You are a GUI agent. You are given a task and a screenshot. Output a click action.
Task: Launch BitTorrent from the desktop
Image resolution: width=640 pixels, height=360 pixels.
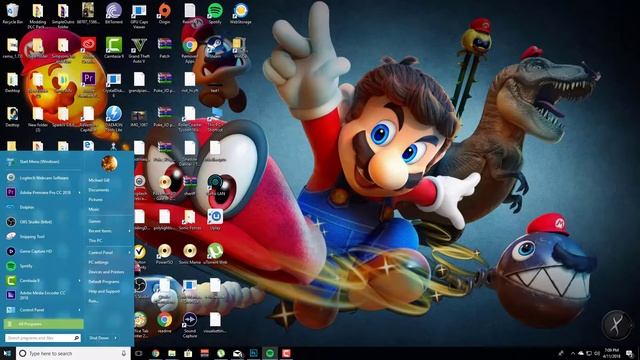coord(113,14)
